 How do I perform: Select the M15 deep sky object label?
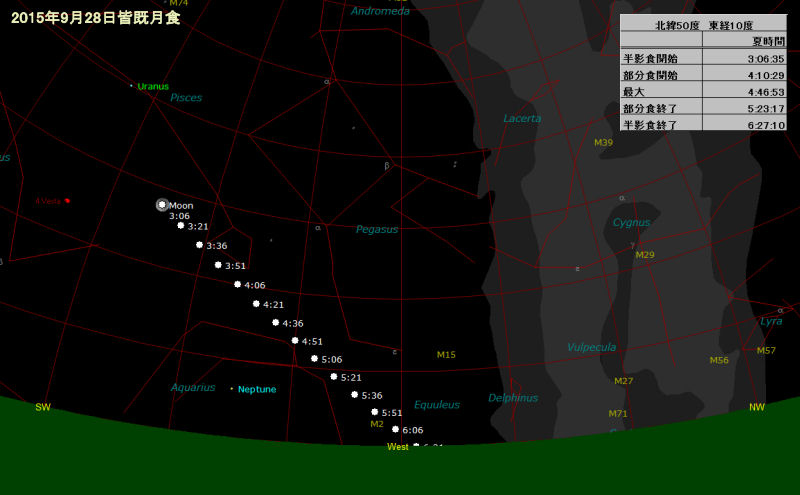tap(446, 355)
